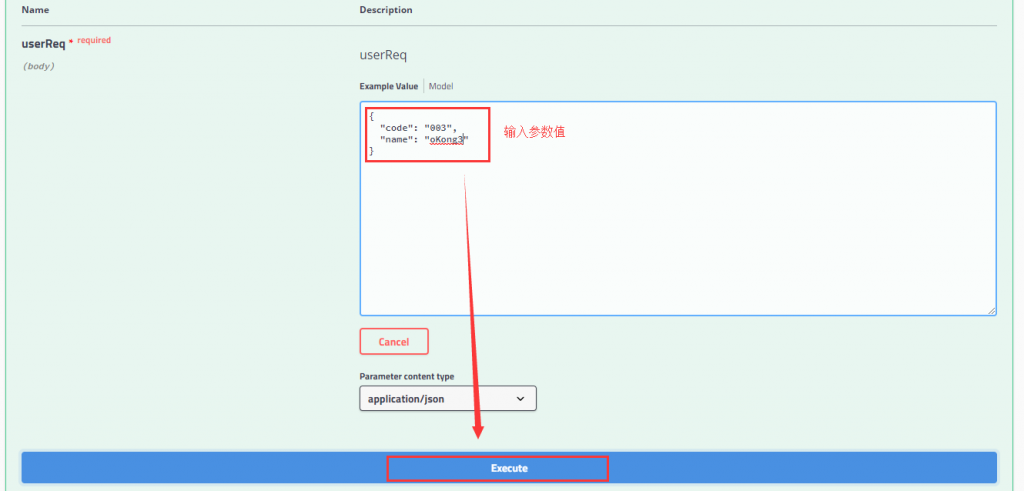
Task: Click the blue Execute button
Action: coord(509,468)
